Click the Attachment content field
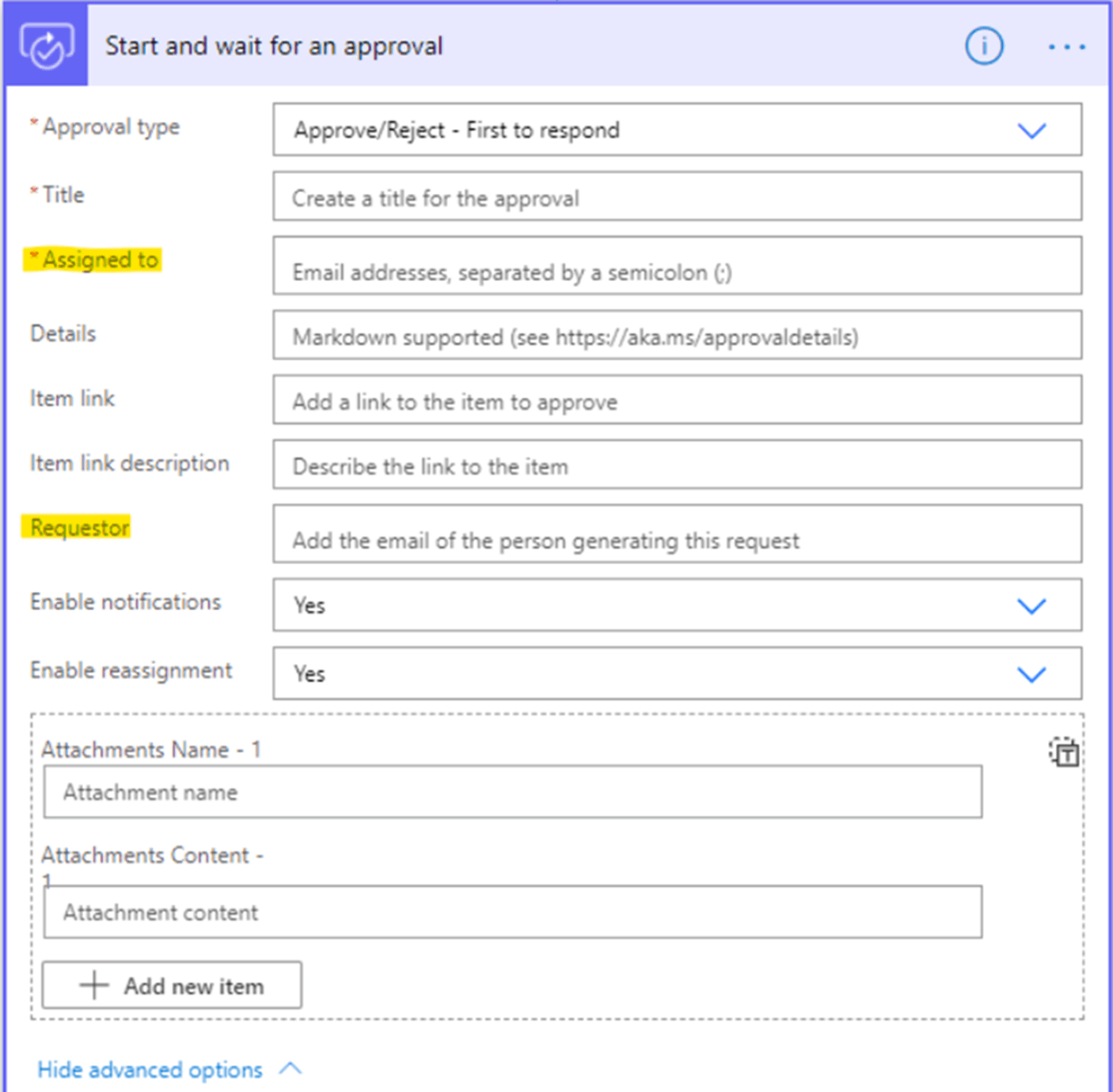This screenshot has width=1113, height=1092. coord(513,912)
